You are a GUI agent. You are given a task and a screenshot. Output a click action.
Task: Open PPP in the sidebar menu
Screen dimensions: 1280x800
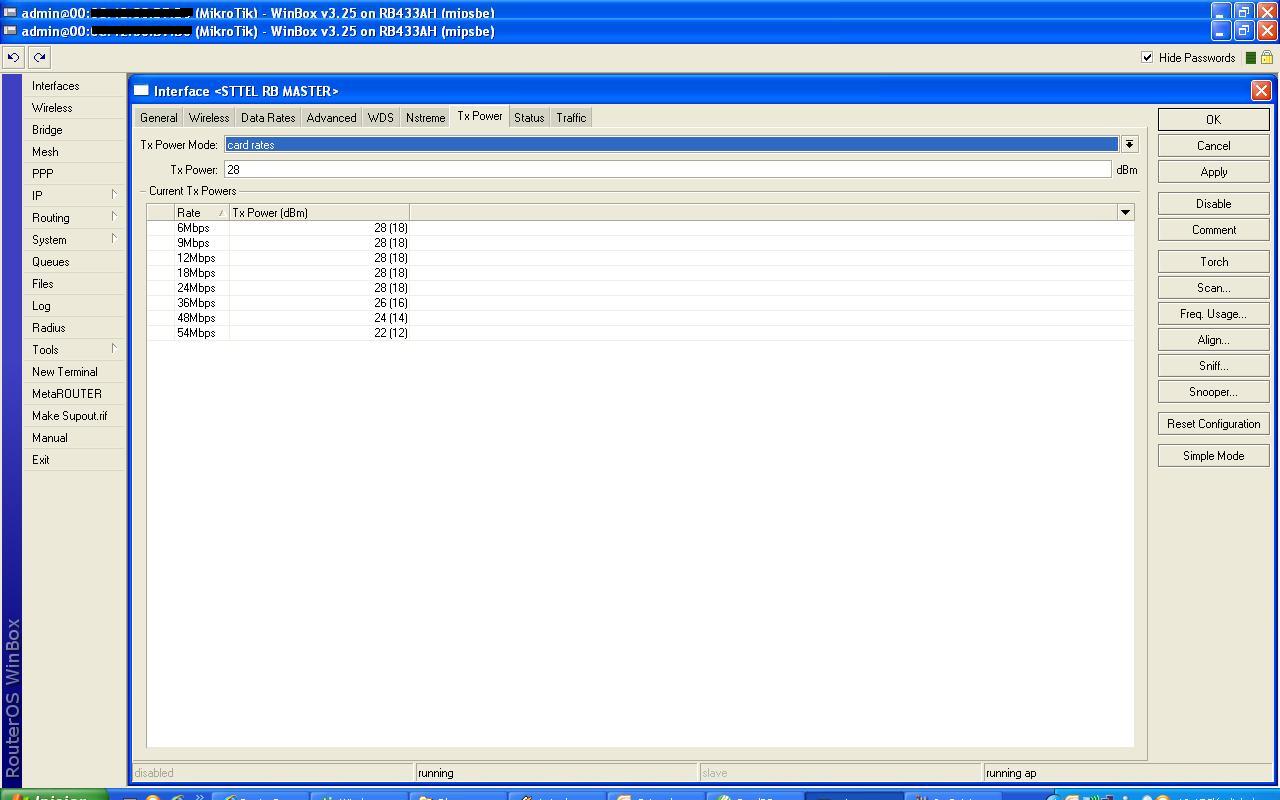74,173
